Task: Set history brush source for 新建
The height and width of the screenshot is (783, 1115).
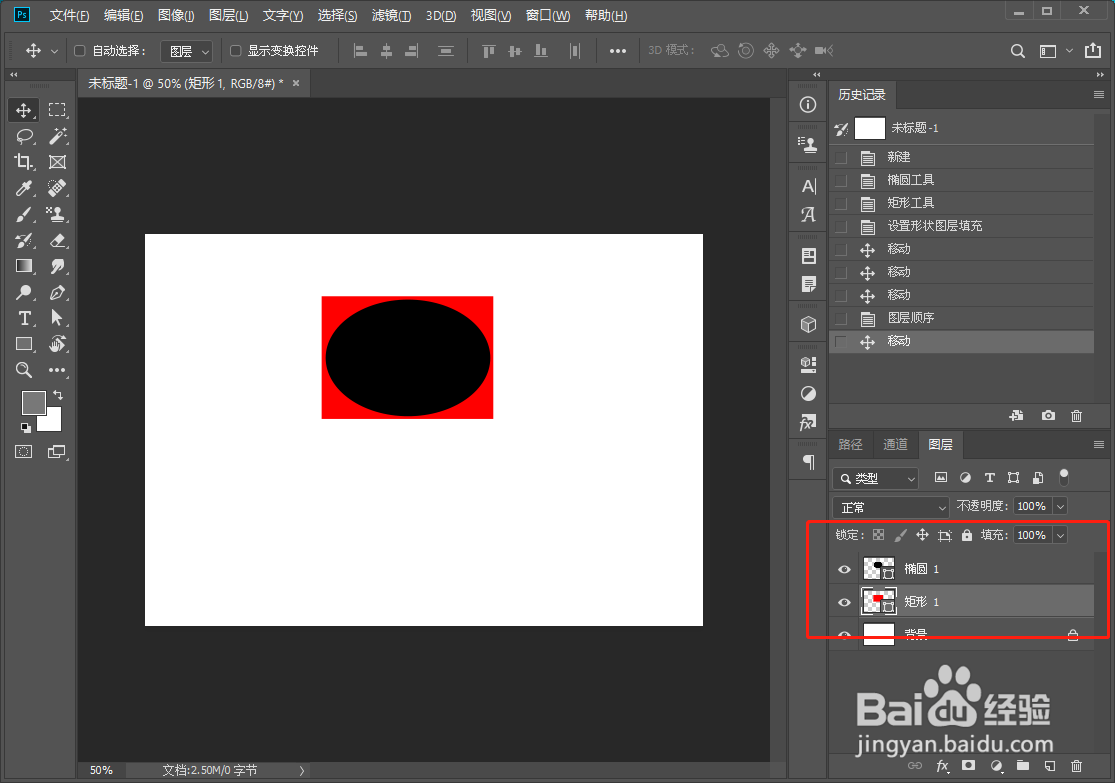Action: click(x=841, y=157)
